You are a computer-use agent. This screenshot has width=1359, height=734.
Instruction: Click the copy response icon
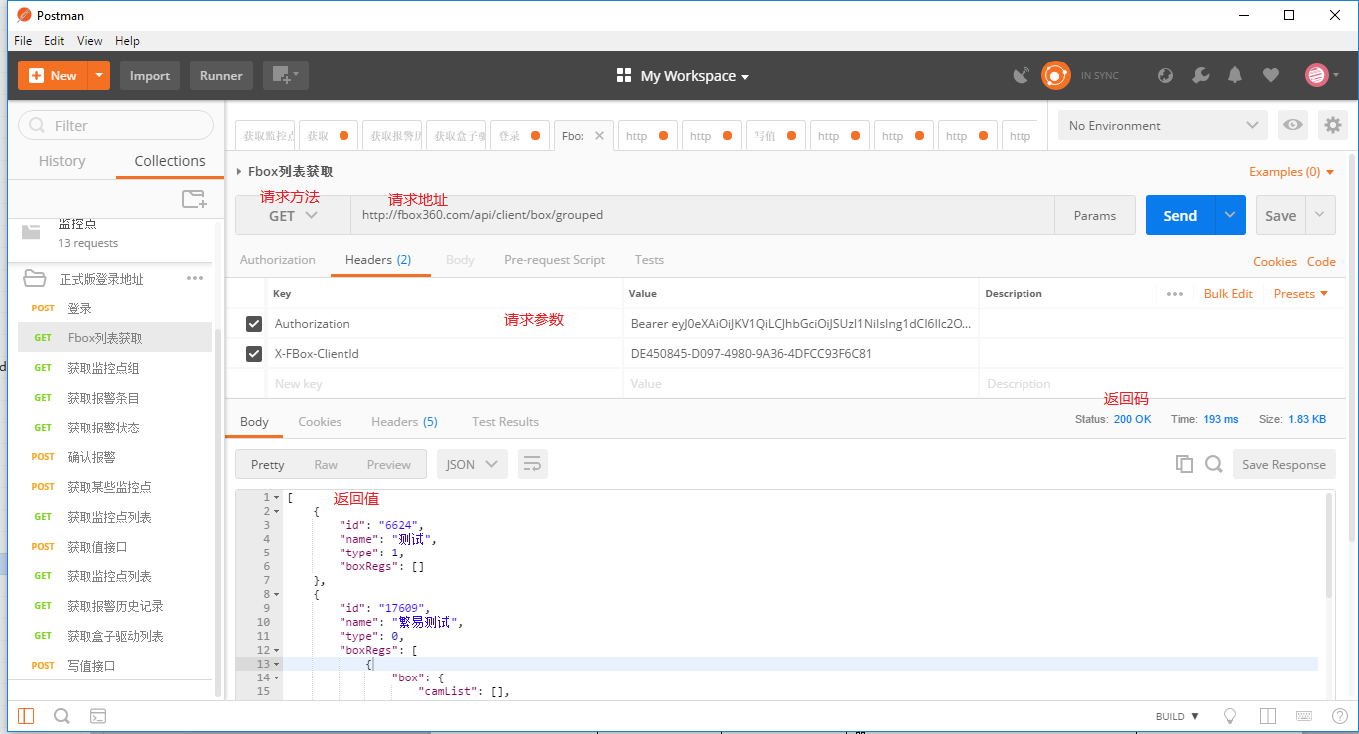click(x=1184, y=464)
